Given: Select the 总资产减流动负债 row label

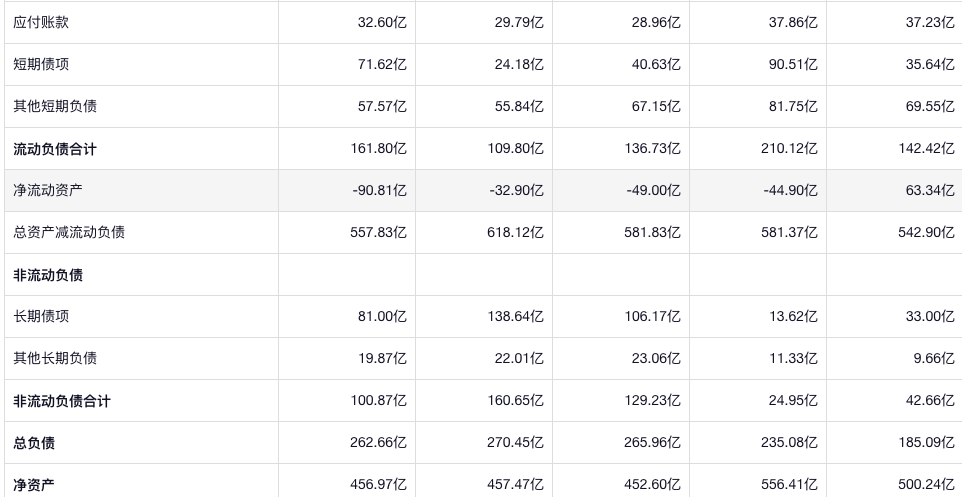Looking at the screenshot, I should (69, 232).
